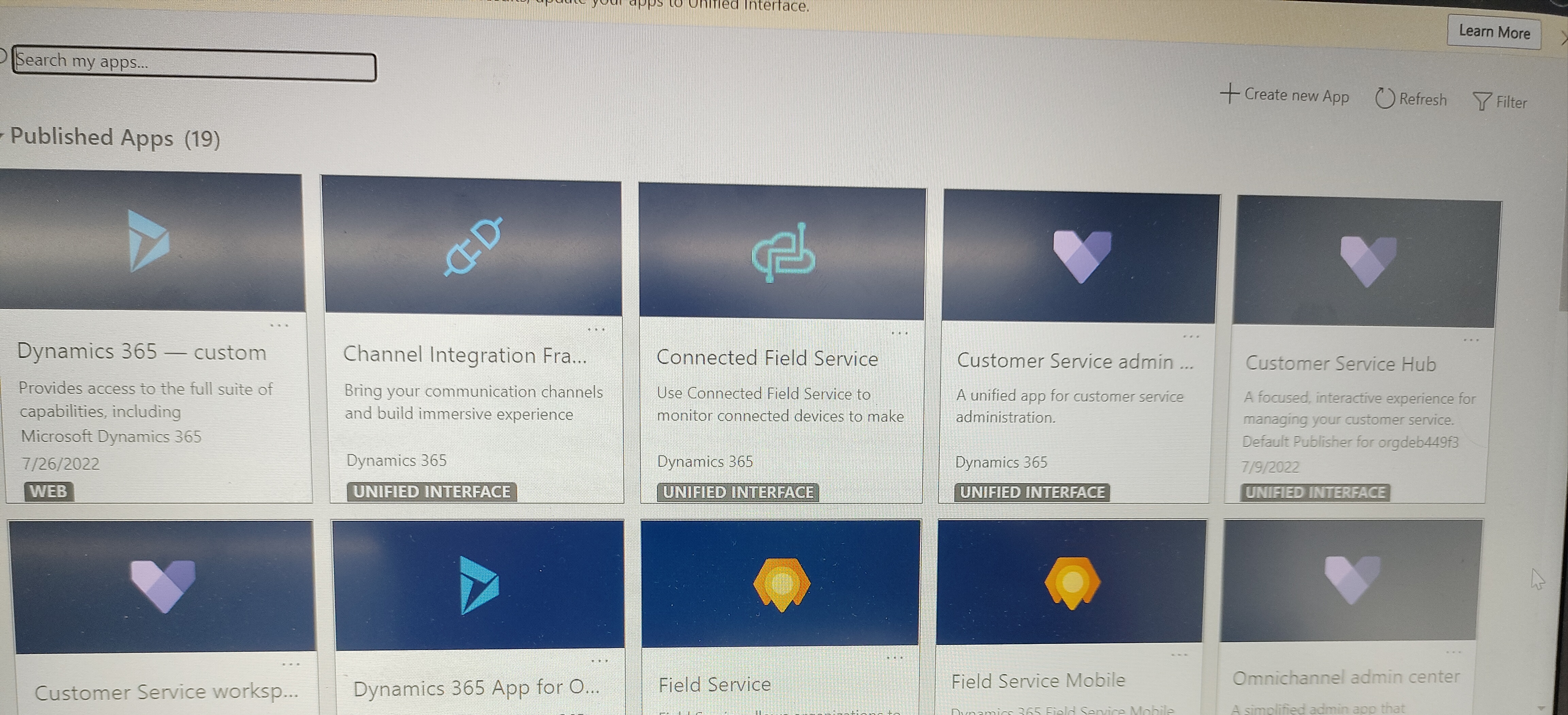Image resolution: width=1568 pixels, height=715 pixels.
Task: Open more options for Connected Field Service
Action: coord(899,333)
